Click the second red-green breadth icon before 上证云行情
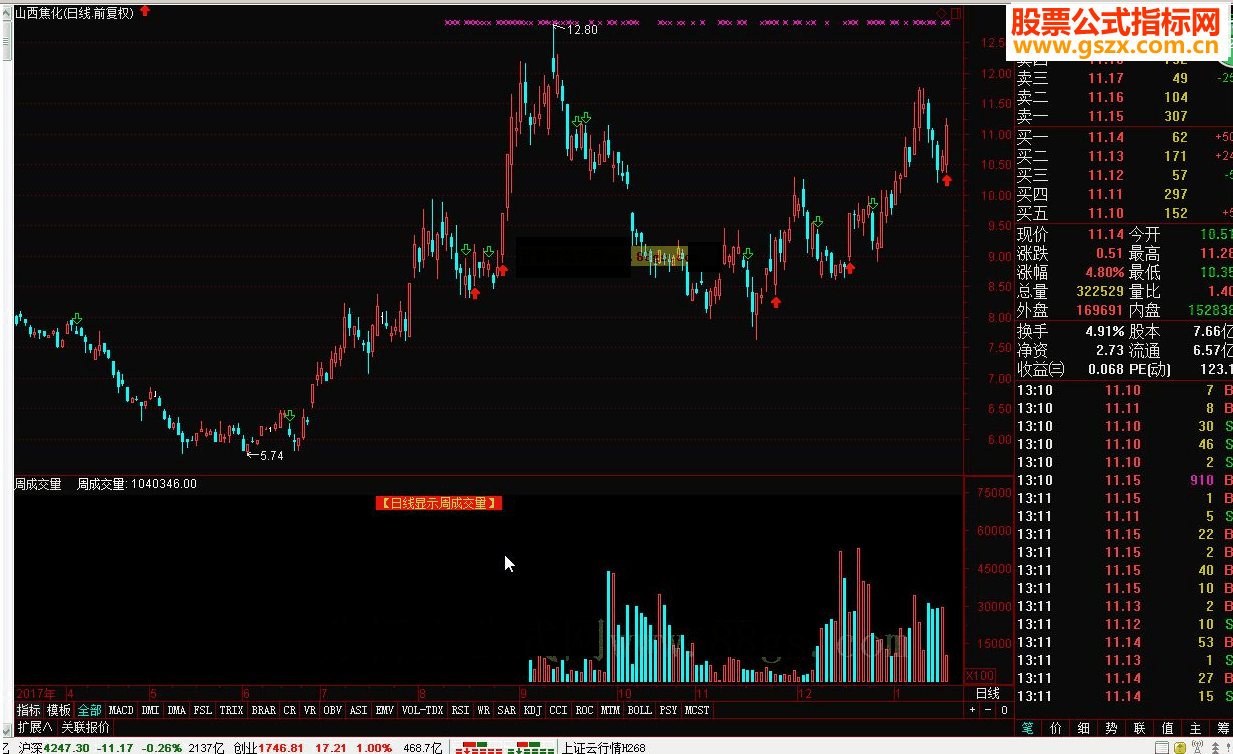1233x754 pixels. (x=532, y=747)
